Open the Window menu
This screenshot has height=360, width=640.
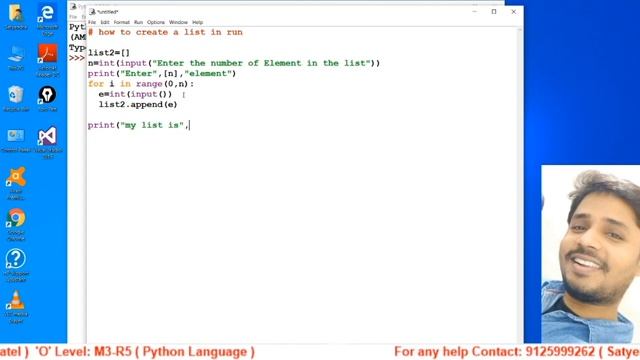pyautogui.click(x=178, y=22)
